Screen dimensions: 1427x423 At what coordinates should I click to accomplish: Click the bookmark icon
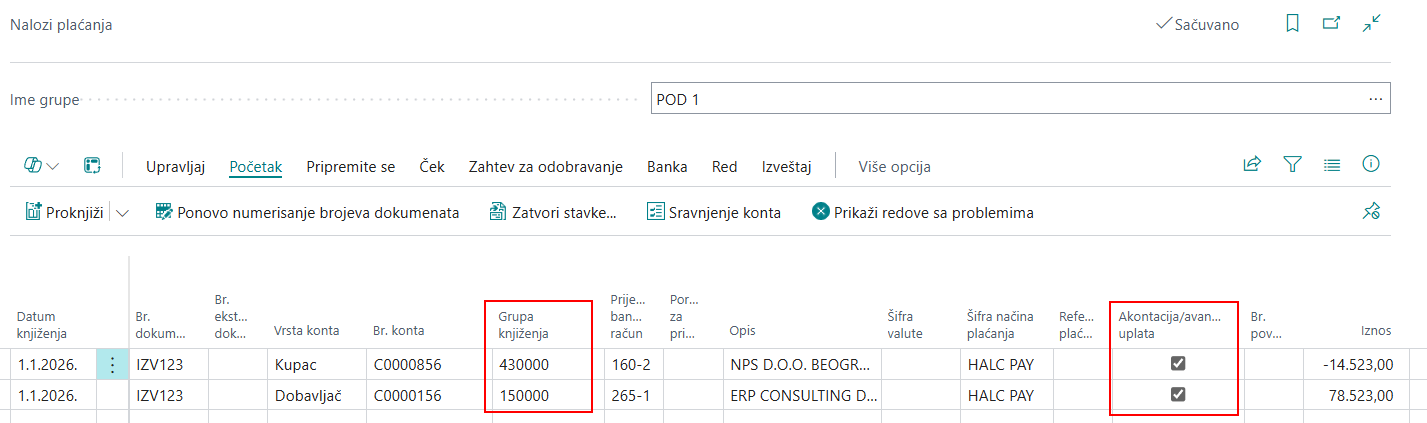coord(1292,24)
